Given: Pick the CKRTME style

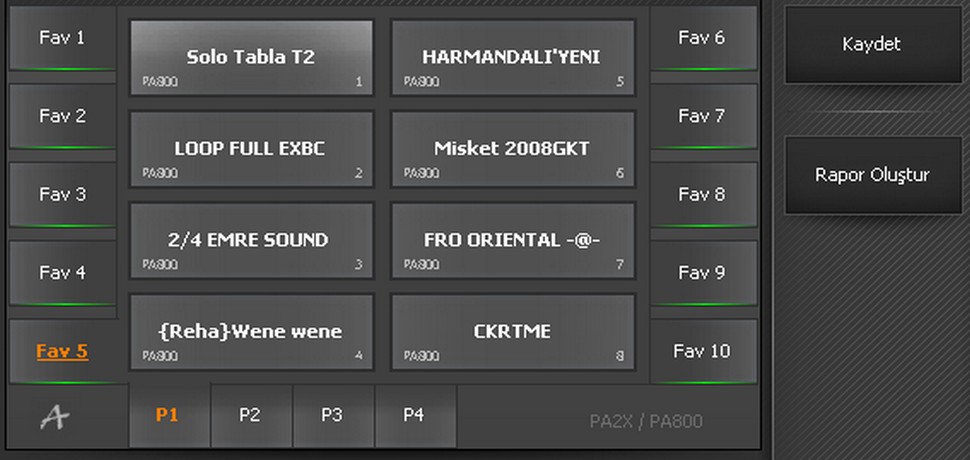Looking at the screenshot, I should pyautogui.click(x=513, y=332).
